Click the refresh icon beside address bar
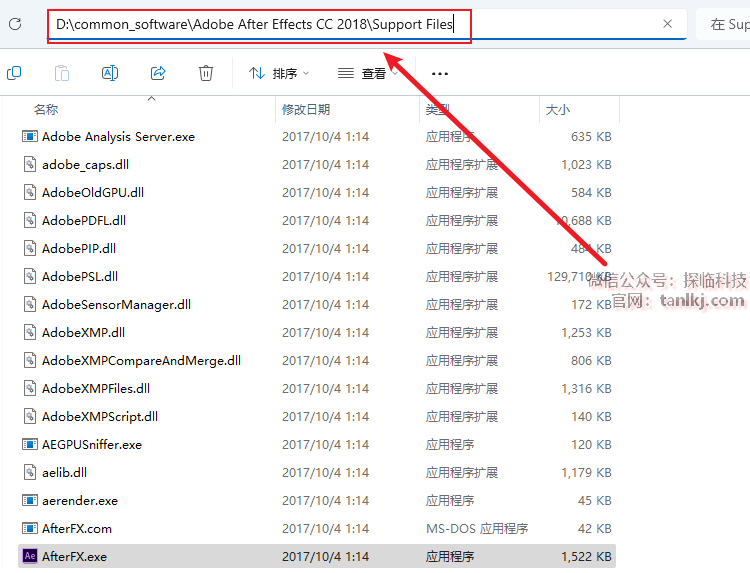 pos(15,24)
